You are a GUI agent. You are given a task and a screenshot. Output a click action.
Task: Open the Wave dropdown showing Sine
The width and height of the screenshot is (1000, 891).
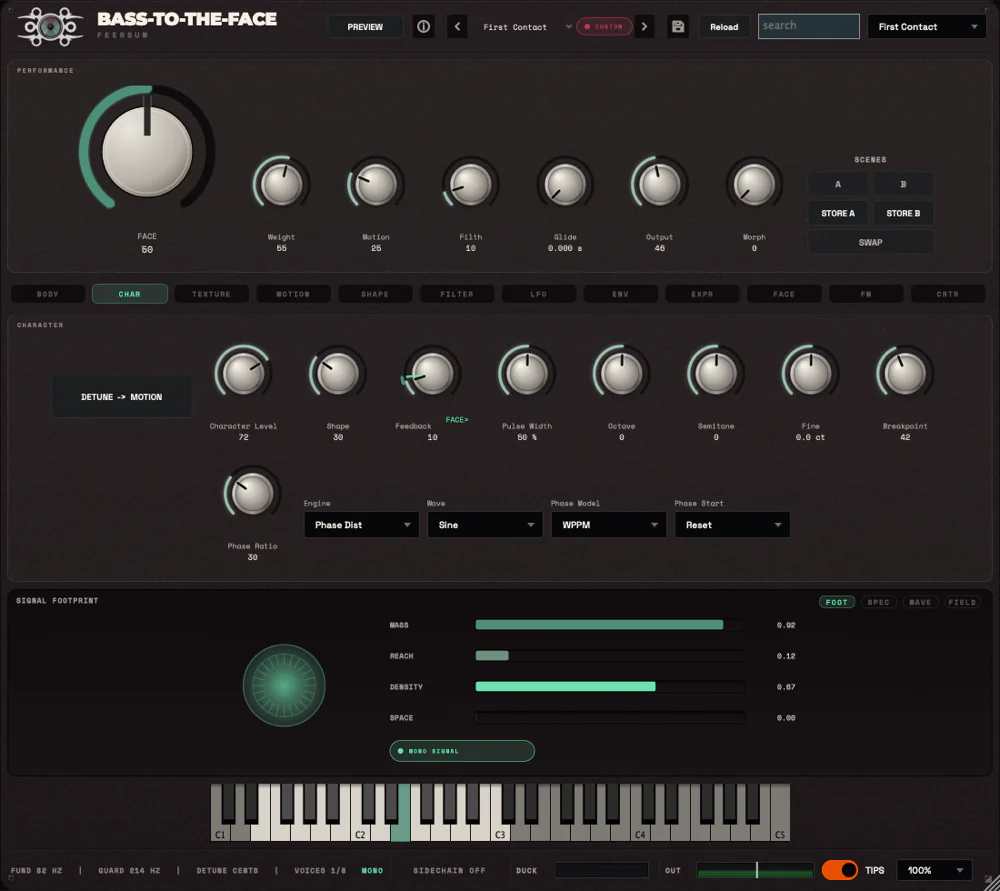pyautogui.click(x=485, y=525)
